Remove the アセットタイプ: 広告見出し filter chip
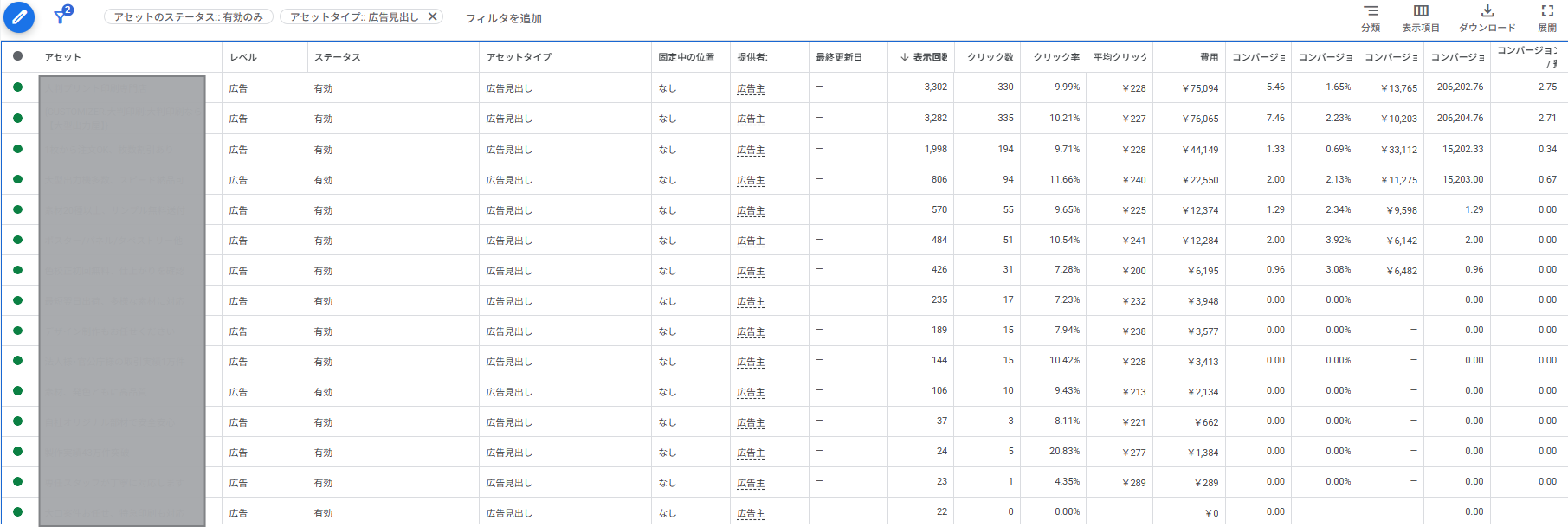 coord(433,16)
